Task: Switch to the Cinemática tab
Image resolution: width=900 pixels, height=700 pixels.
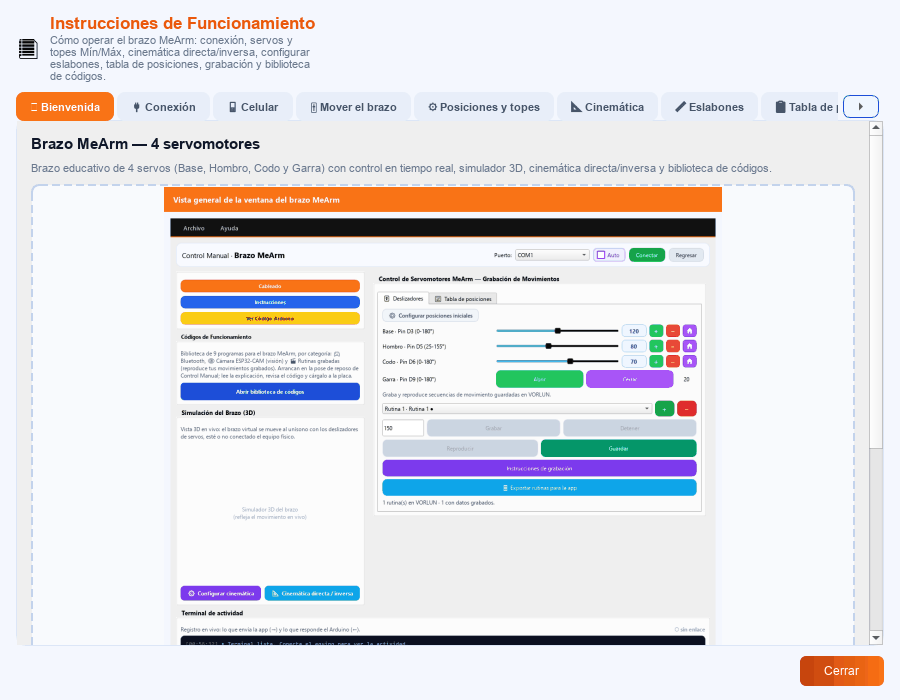Action: (x=607, y=107)
